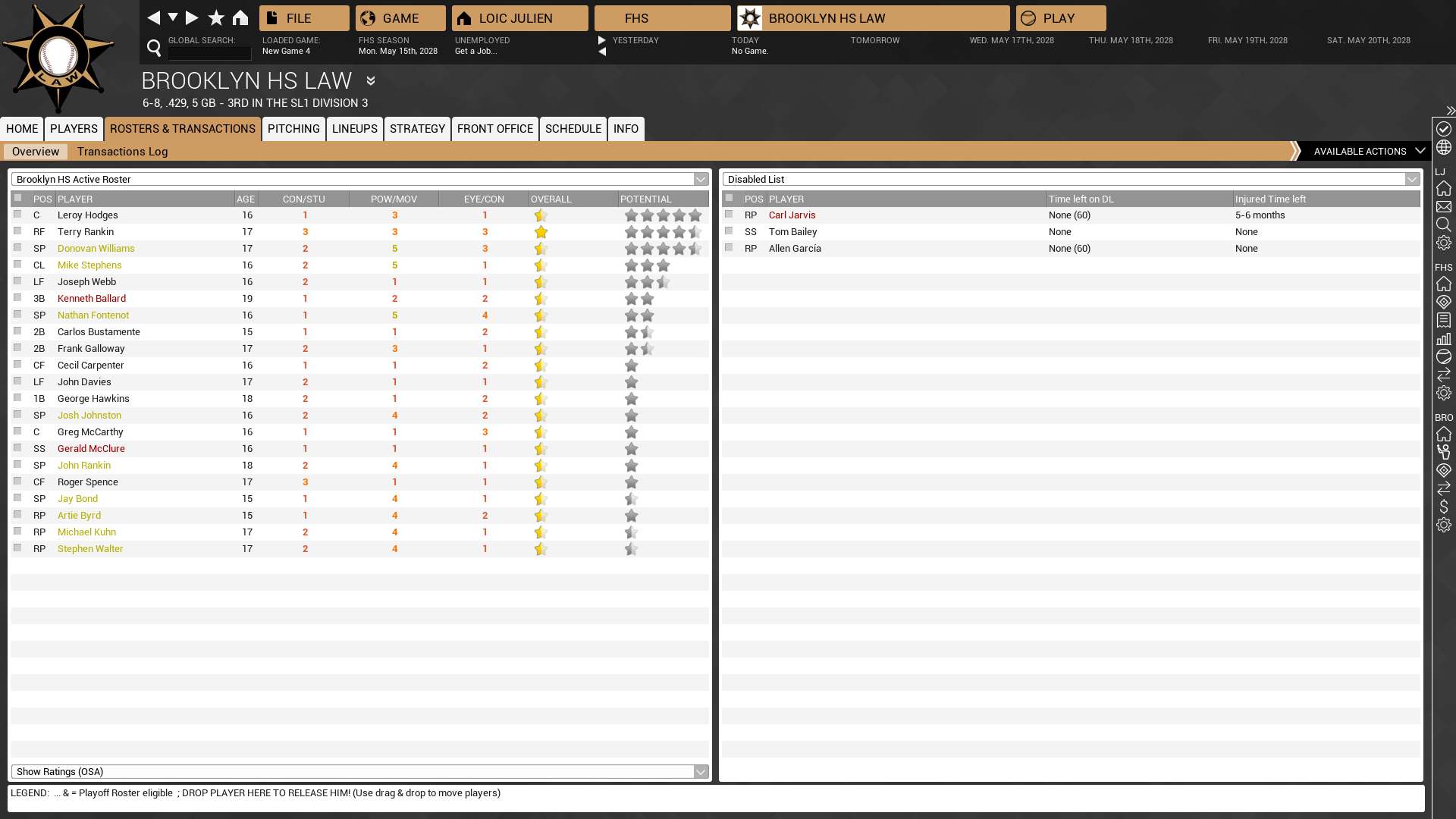
Task: Click the PLAY button
Action: [x=1060, y=17]
